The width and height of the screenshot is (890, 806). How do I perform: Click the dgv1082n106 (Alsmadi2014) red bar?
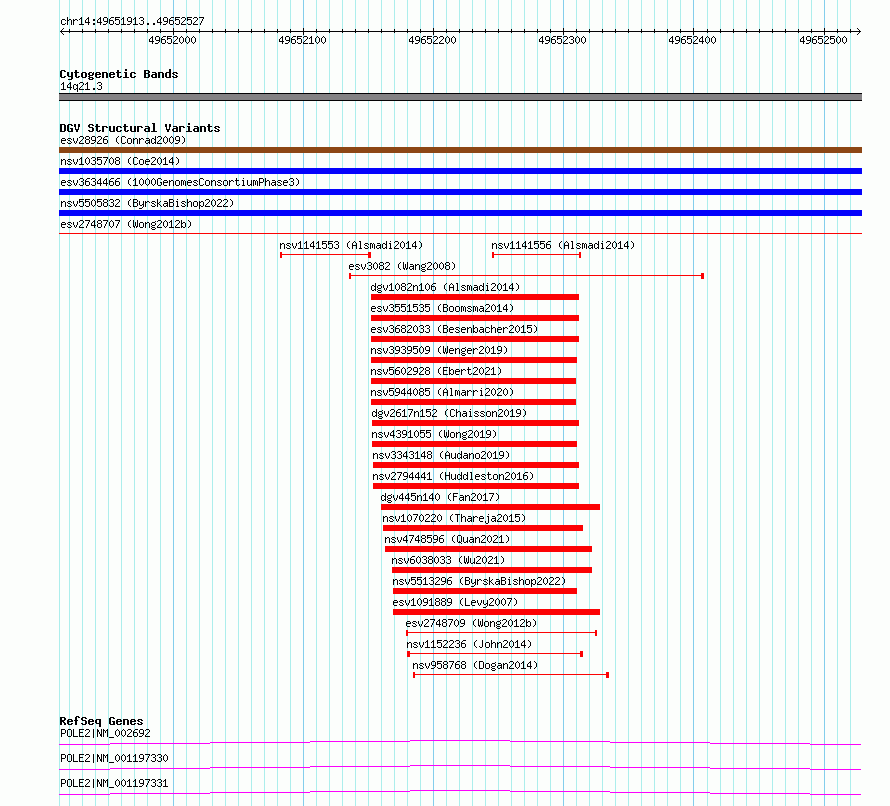[475, 297]
